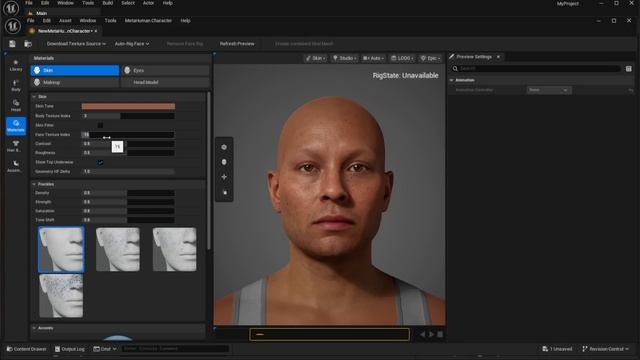Screen dimensions: 640x360
Task: Click the Refresh Preview button
Action: tap(237, 44)
